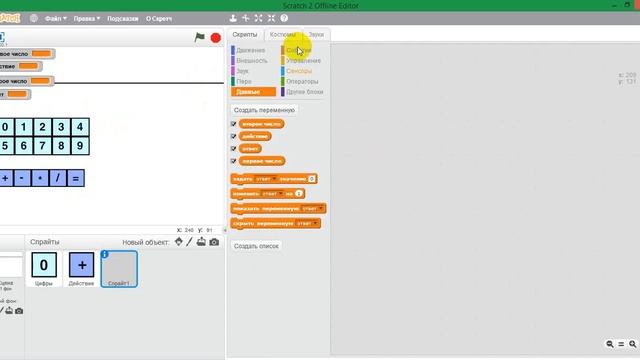Image resolution: width=640 pixels, height=360 pixels.
Task: Click the Создать переменную button
Action: pyautogui.click(x=264, y=110)
